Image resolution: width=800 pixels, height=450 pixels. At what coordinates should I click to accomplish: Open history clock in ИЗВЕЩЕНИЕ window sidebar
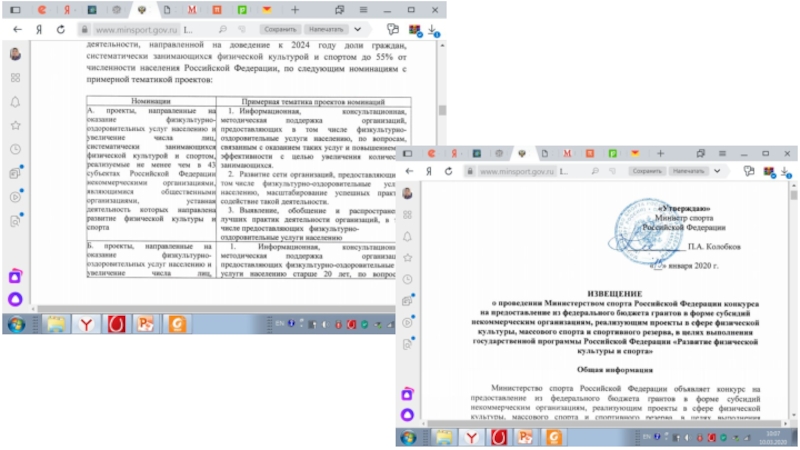pyautogui.click(x=407, y=279)
